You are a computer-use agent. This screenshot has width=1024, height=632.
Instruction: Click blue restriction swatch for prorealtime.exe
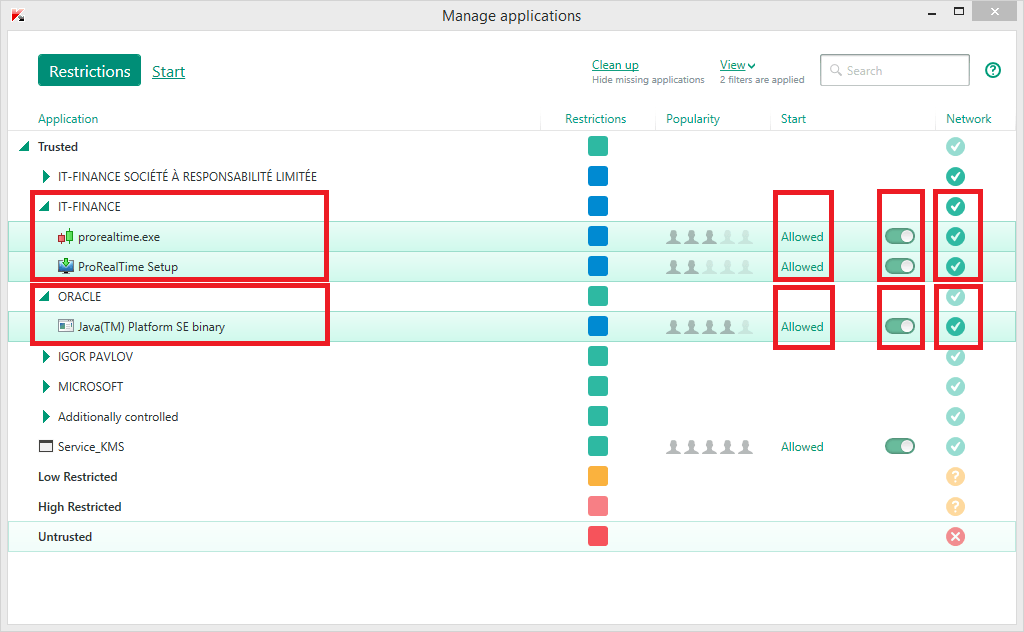coord(598,236)
